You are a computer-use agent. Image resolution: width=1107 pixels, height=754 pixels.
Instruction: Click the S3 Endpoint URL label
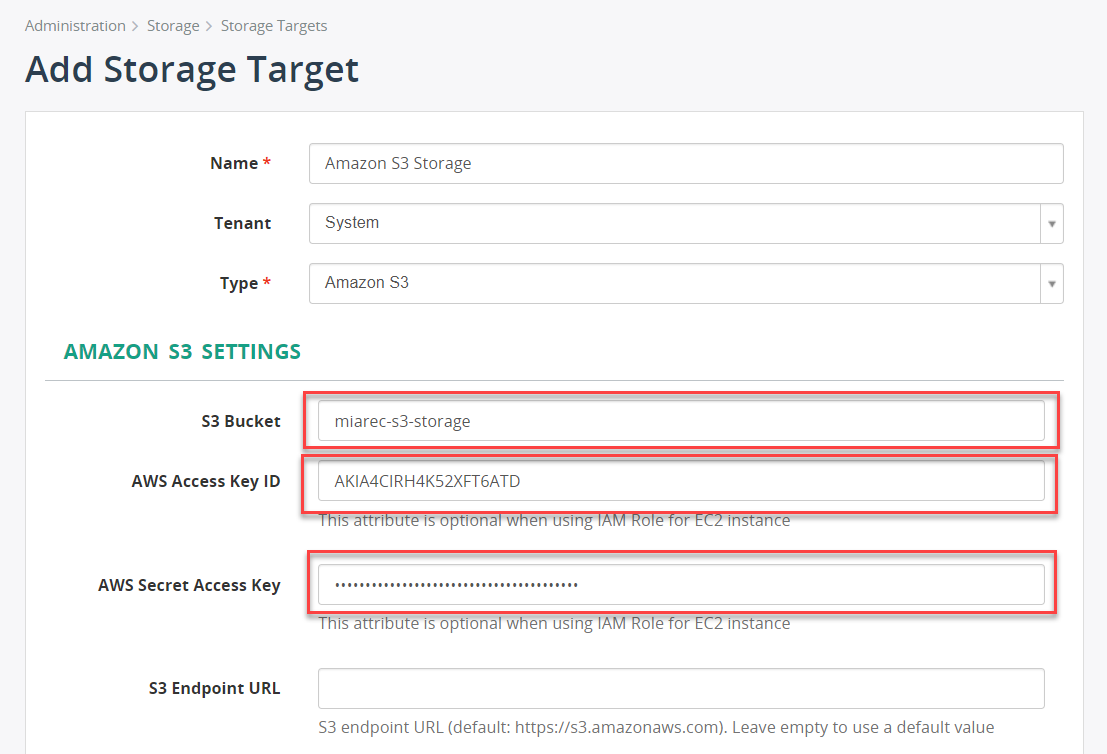pos(214,688)
